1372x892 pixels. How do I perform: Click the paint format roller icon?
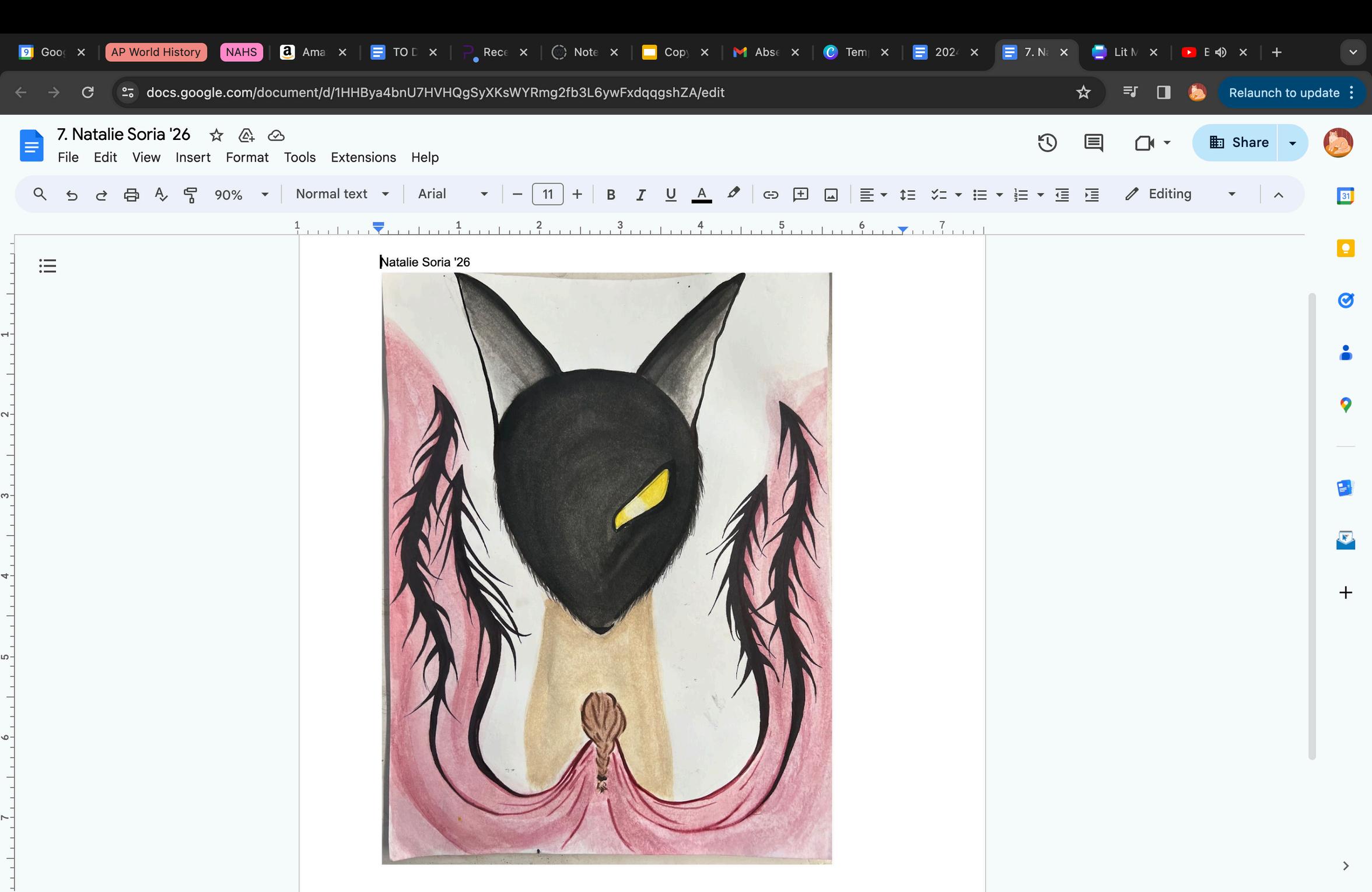190,195
